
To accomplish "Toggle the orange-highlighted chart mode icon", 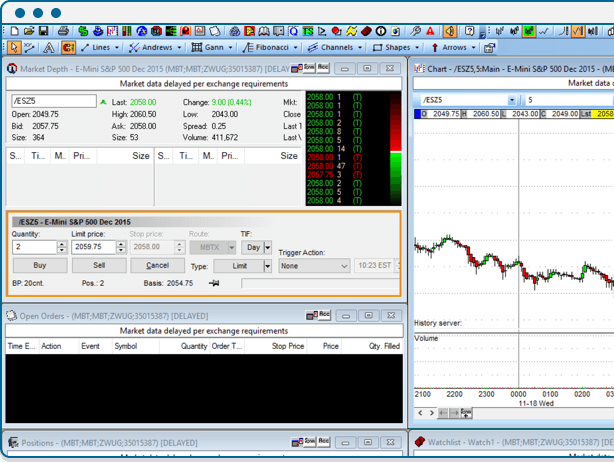I will [578, 31].
